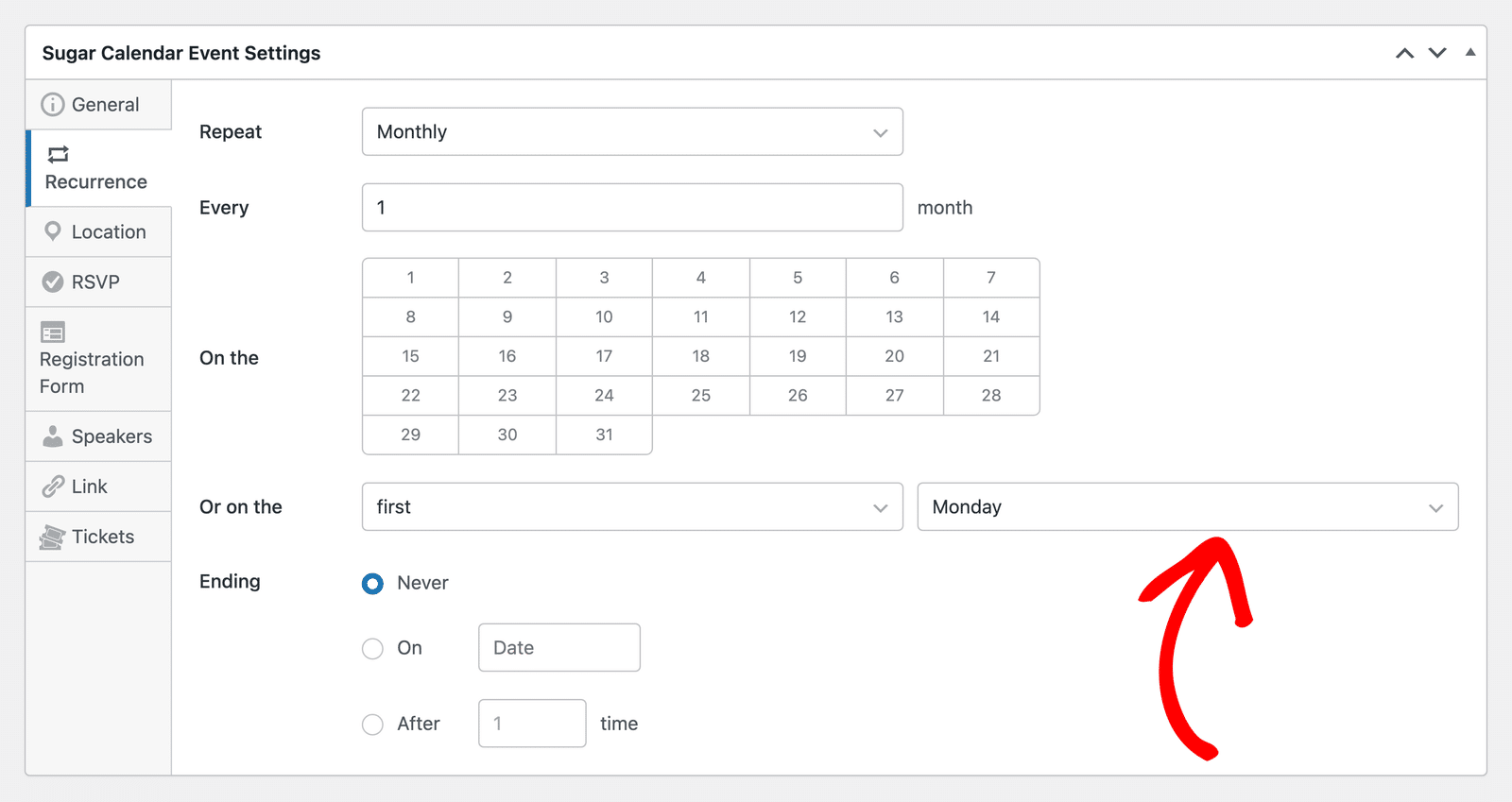Image resolution: width=1512 pixels, height=802 pixels.
Task: Open the Monday weekday dropdown
Action: click(1188, 506)
